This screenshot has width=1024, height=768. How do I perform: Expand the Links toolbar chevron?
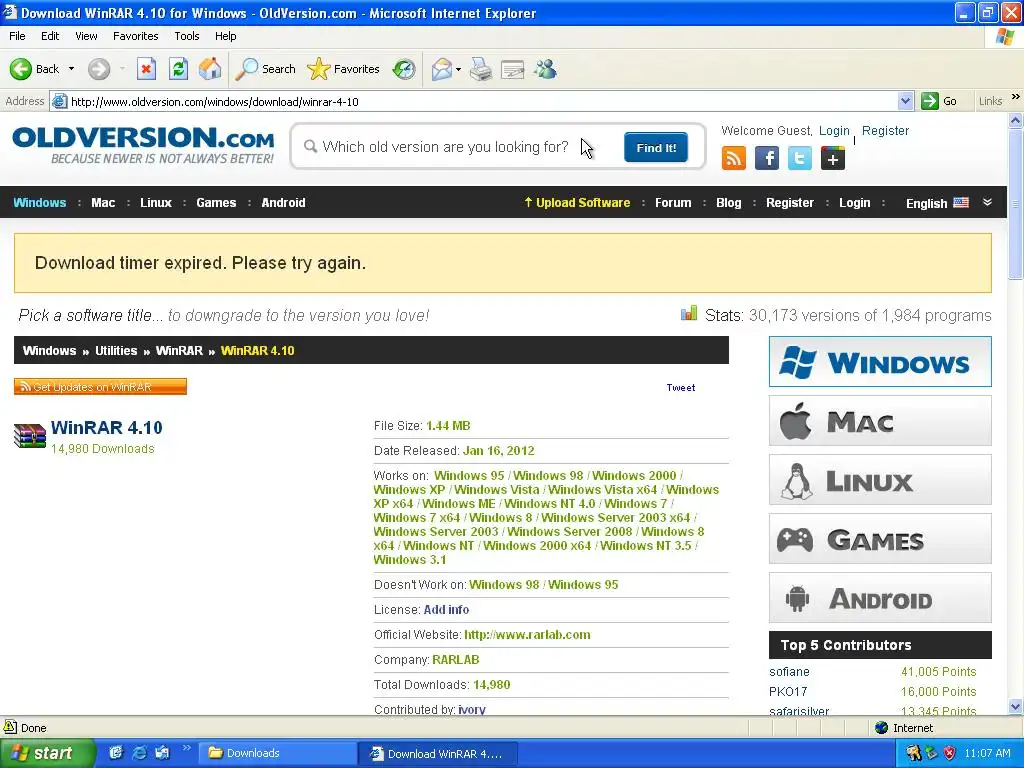click(1016, 97)
